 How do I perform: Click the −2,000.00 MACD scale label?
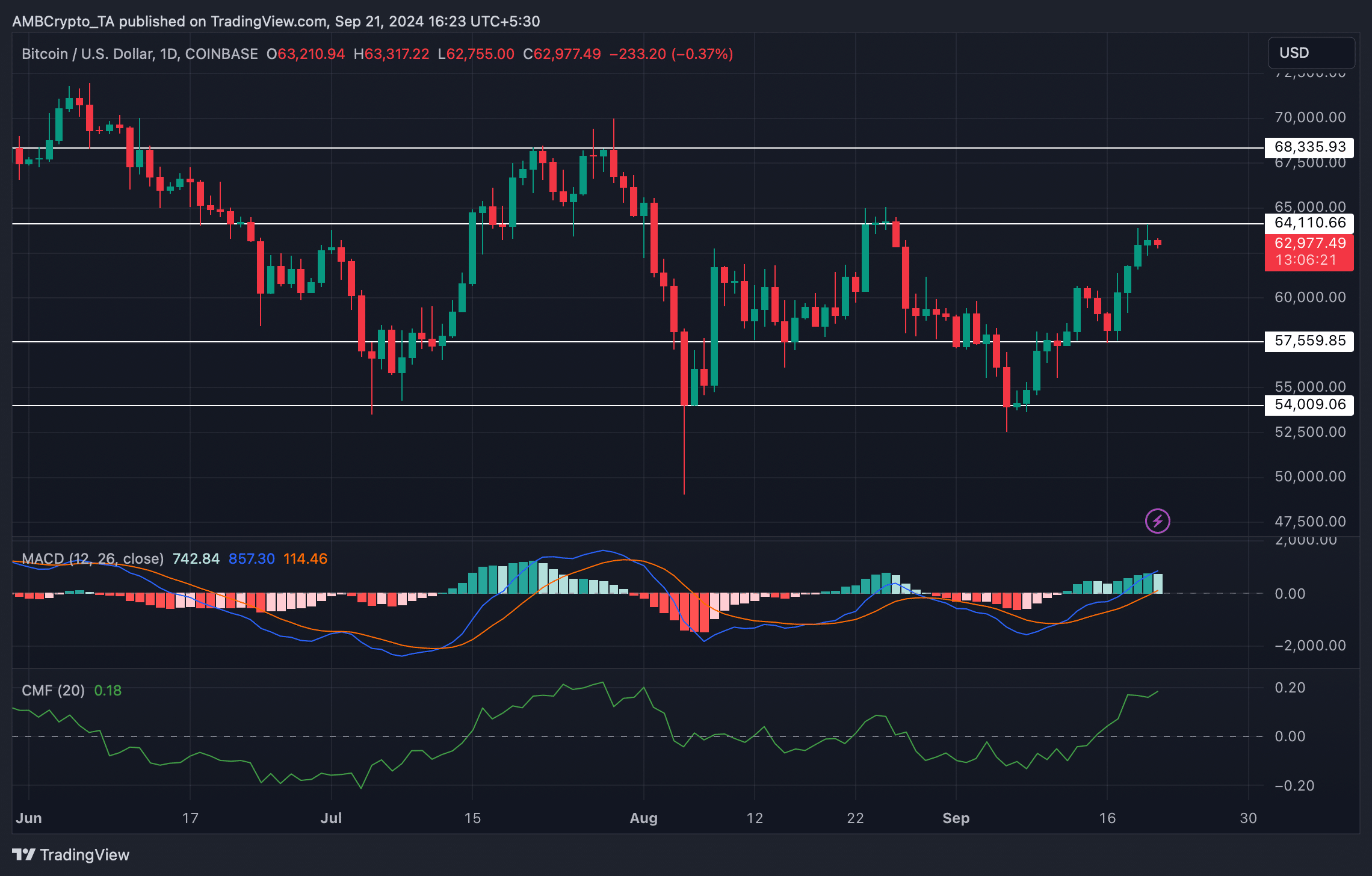coord(1310,646)
